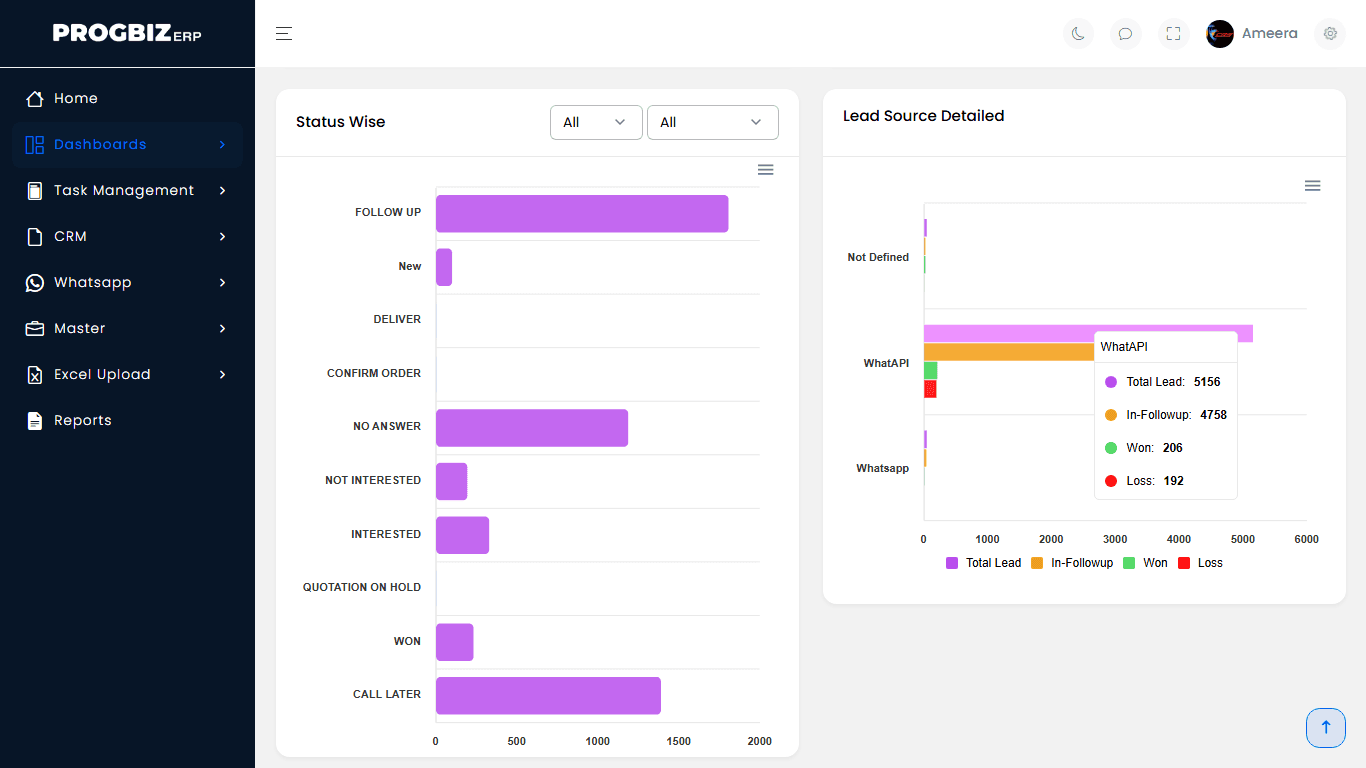Image resolution: width=1366 pixels, height=768 pixels.
Task: Expand the Dashboards submenu chevron
Action: [222, 144]
